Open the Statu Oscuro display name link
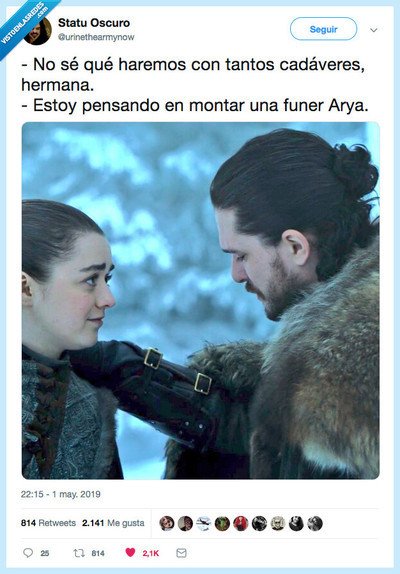The image size is (400, 574). tap(94, 23)
